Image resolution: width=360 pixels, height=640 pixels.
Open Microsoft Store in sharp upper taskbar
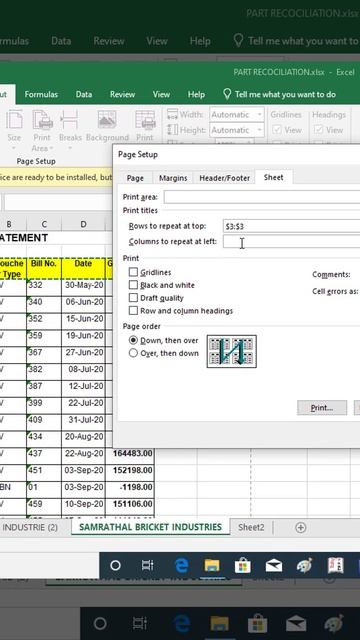click(243, 565)
